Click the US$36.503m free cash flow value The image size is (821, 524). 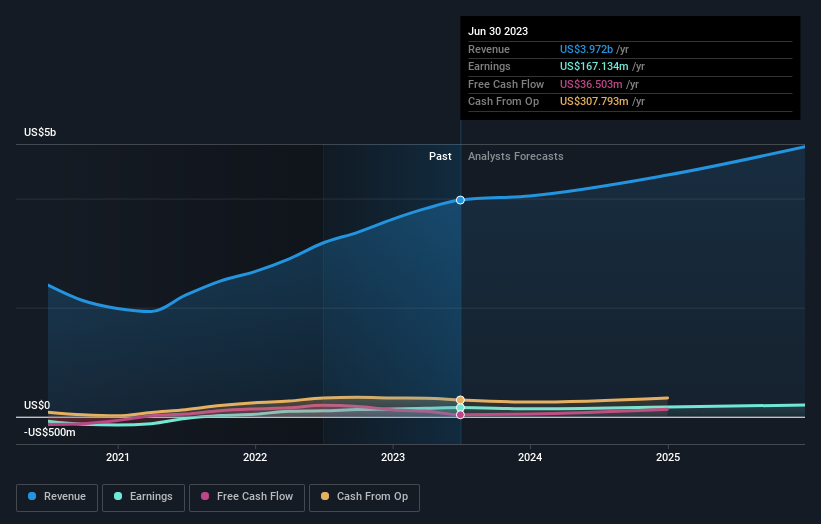tap(591, 84)
